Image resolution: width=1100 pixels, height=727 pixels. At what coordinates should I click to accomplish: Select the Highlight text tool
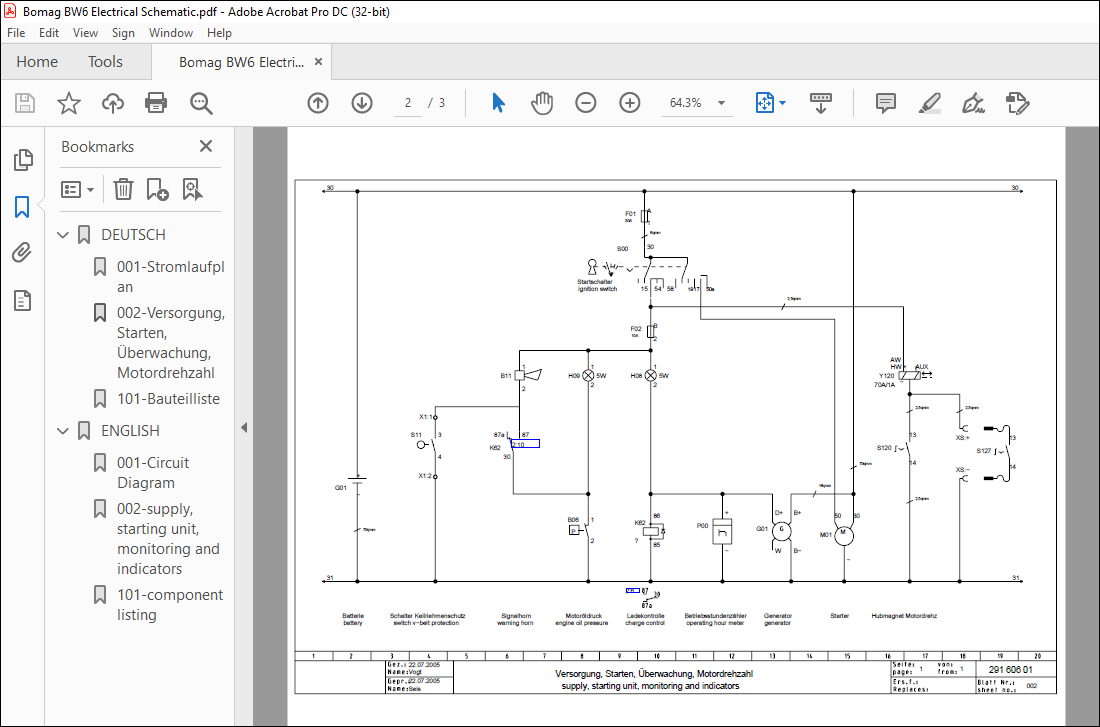pos(930,103)
